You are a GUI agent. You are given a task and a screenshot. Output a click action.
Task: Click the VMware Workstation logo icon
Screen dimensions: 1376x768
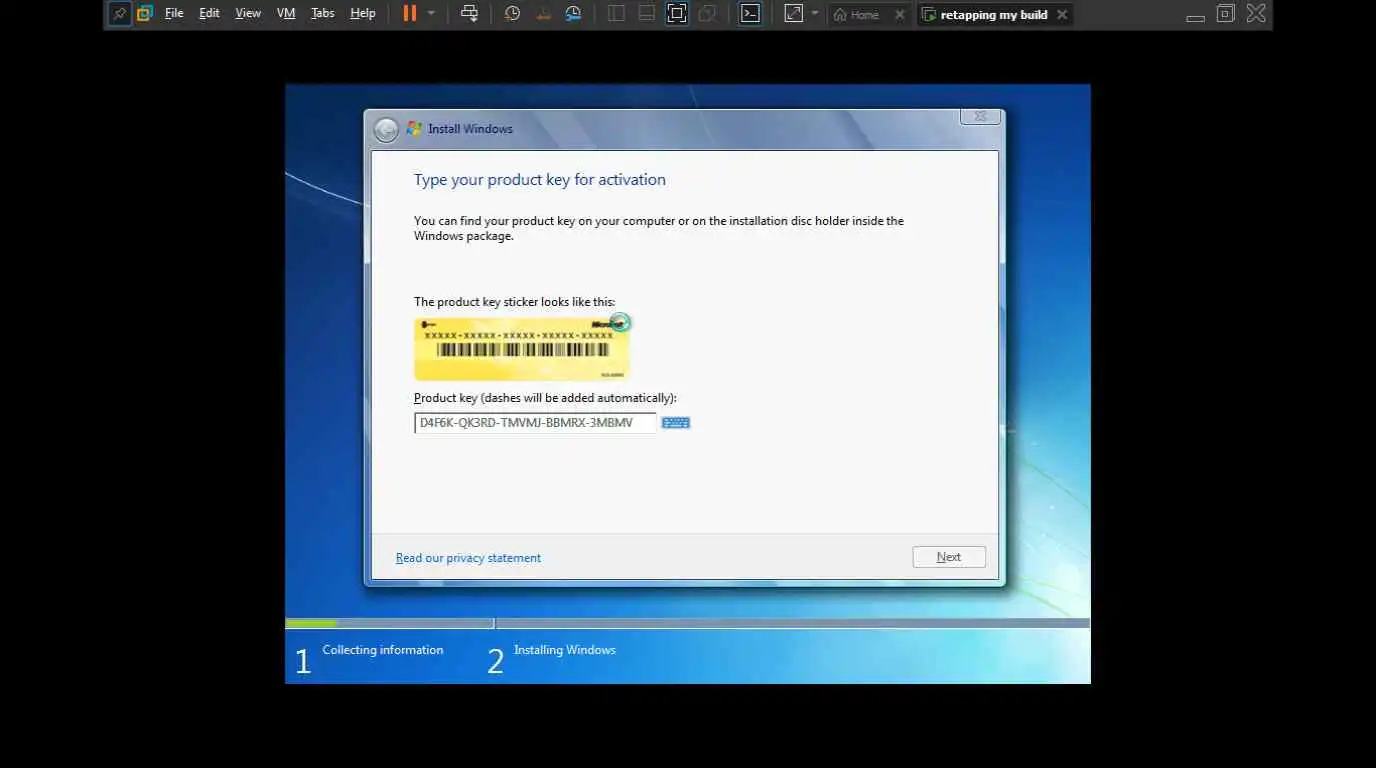point(145,14)
